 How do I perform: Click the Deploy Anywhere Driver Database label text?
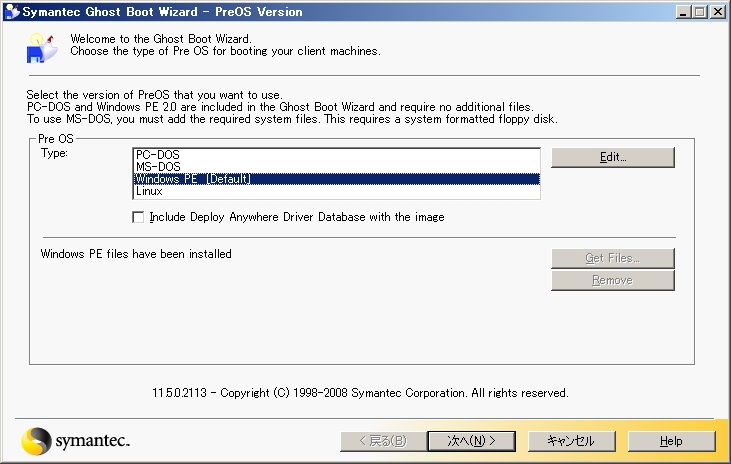click(x=296, y=217)
